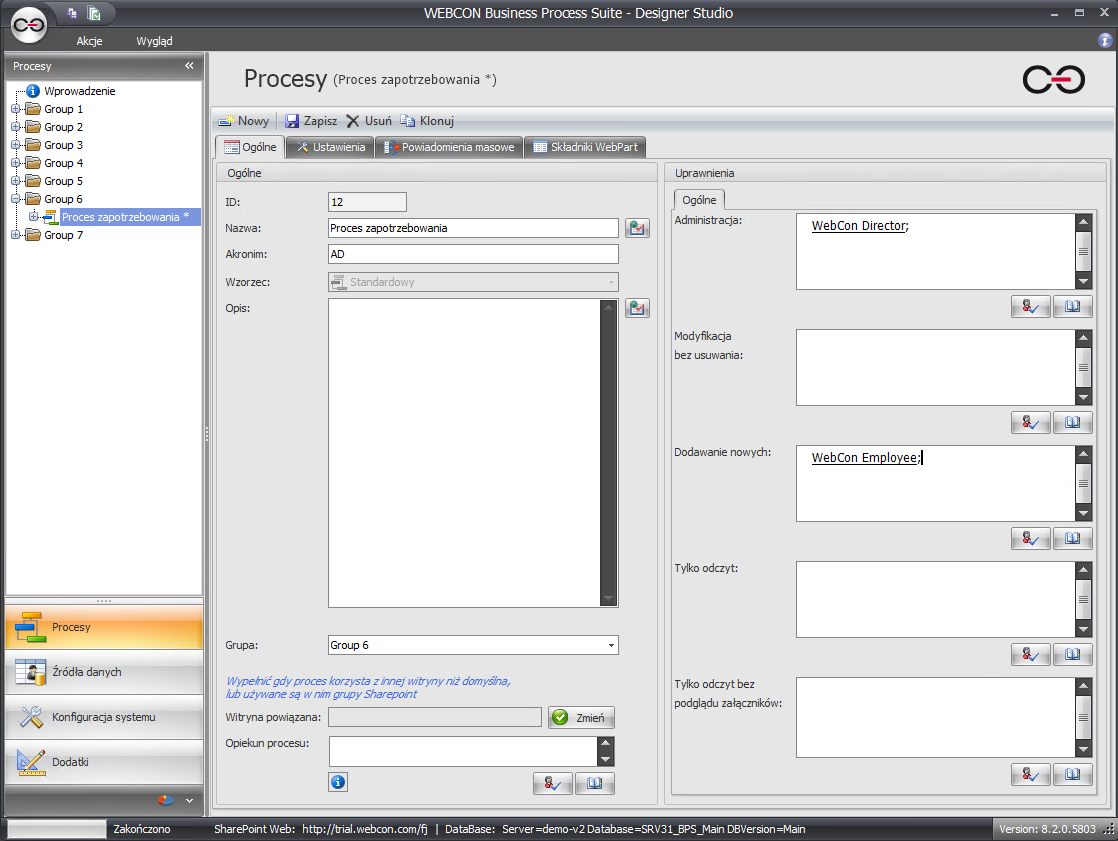
Task: Open the translation icon next to Opis
Action: 637,308
